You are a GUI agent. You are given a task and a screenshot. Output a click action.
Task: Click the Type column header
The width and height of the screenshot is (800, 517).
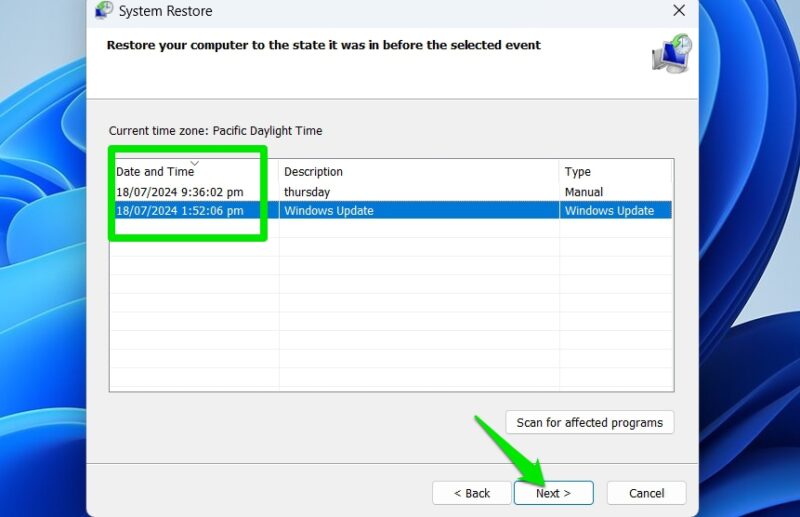coord(616,171)
